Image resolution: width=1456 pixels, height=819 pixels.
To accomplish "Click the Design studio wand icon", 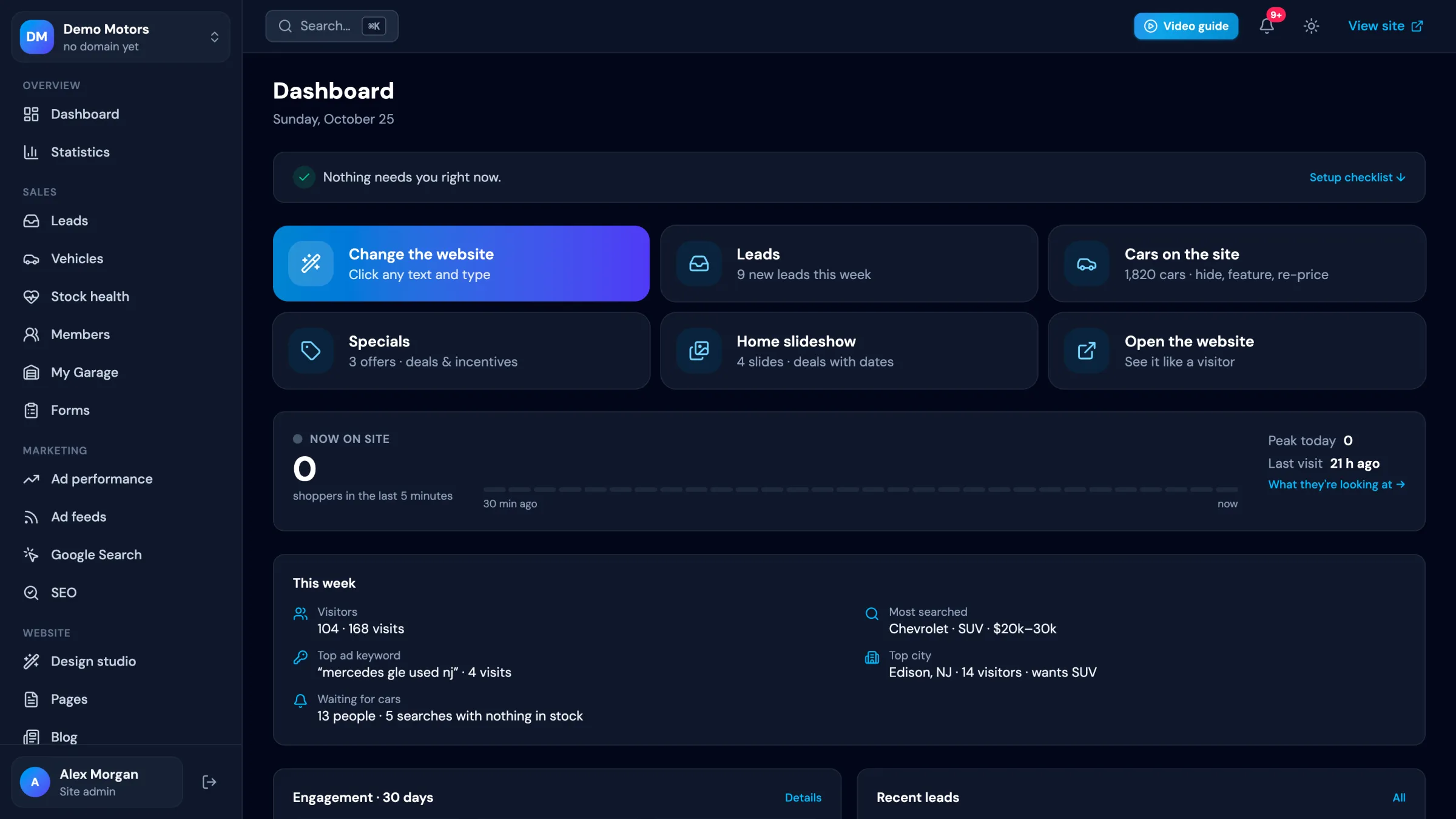I will pos(31,661).
